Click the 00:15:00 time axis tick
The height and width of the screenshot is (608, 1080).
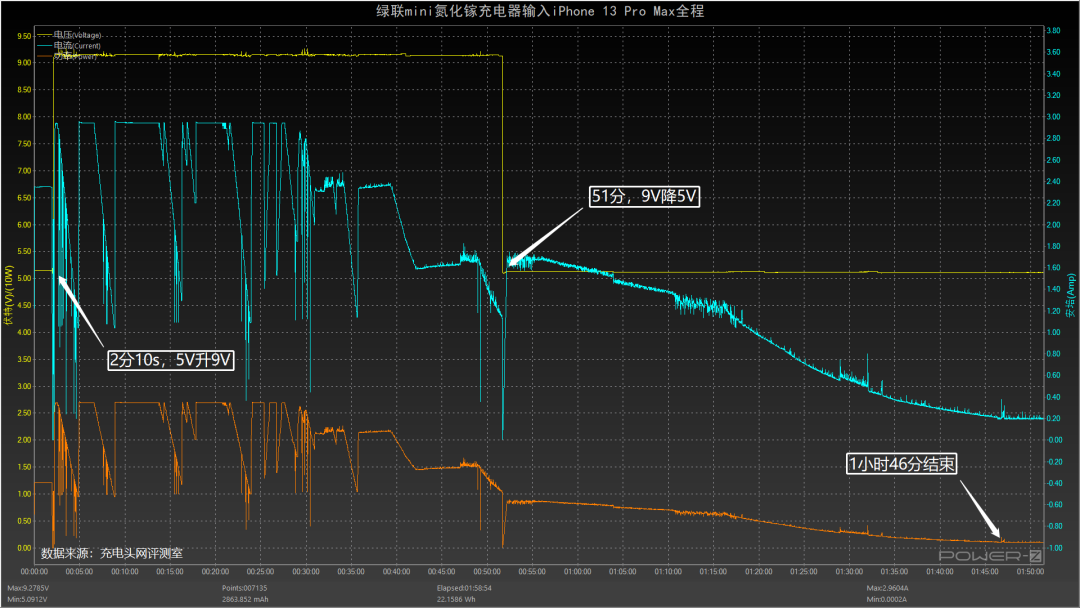pyautogui.click(x=170, y=572)
